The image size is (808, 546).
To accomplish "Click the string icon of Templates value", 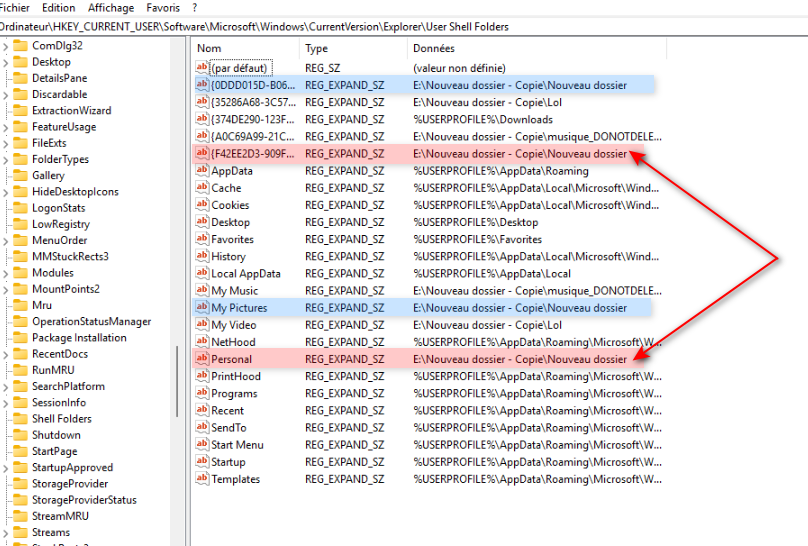I will [202, 479].
